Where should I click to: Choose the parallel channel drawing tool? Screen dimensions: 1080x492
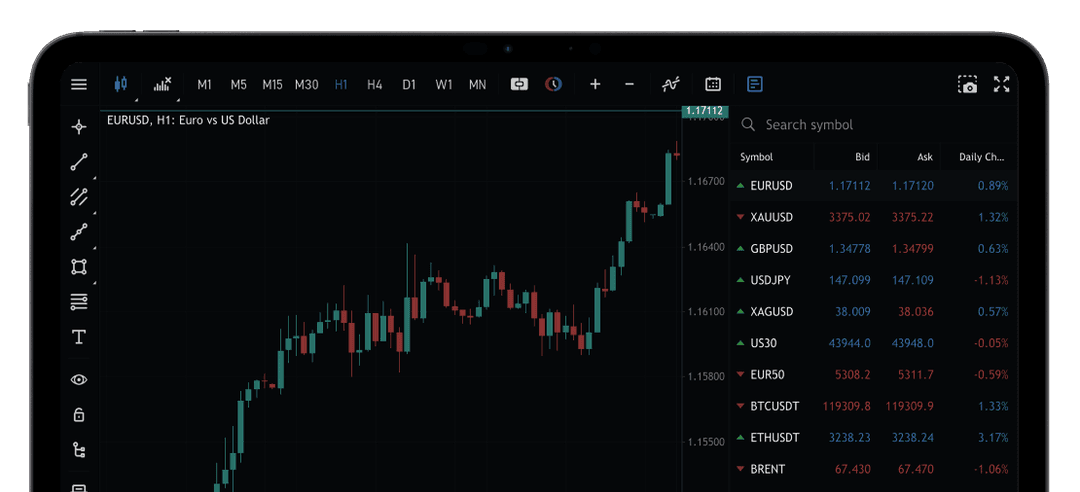(x=79, y=197)
